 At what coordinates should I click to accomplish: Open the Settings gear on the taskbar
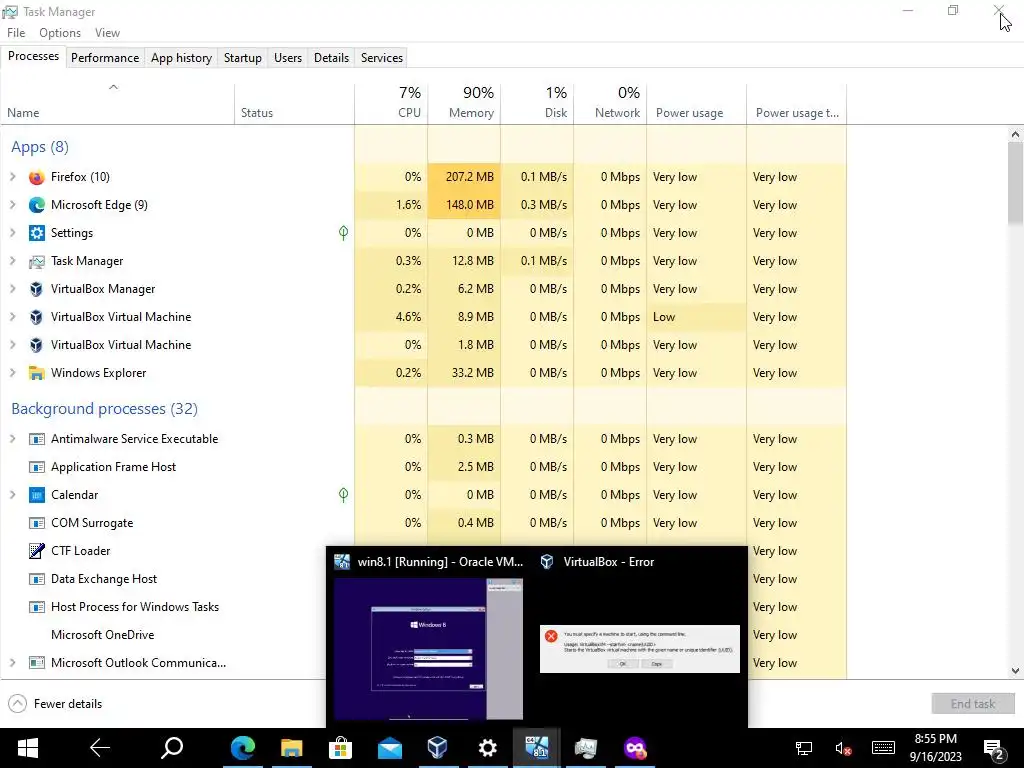click(x=487, y=748)
